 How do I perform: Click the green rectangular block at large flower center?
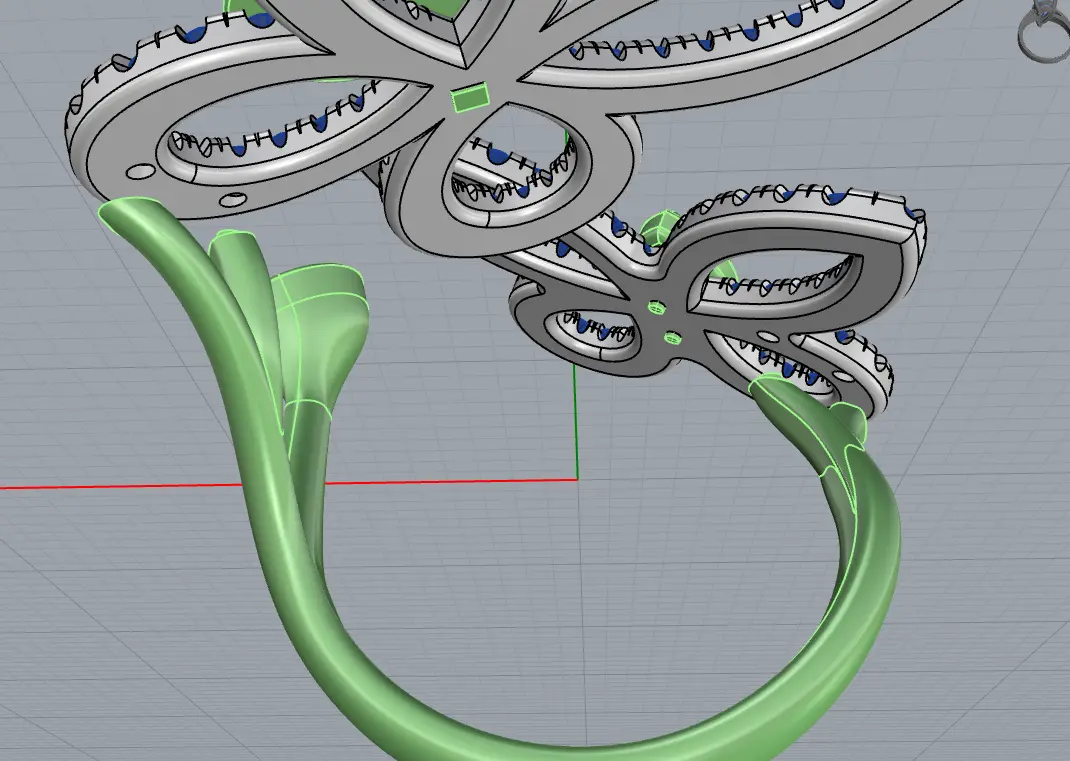point(470,98)
